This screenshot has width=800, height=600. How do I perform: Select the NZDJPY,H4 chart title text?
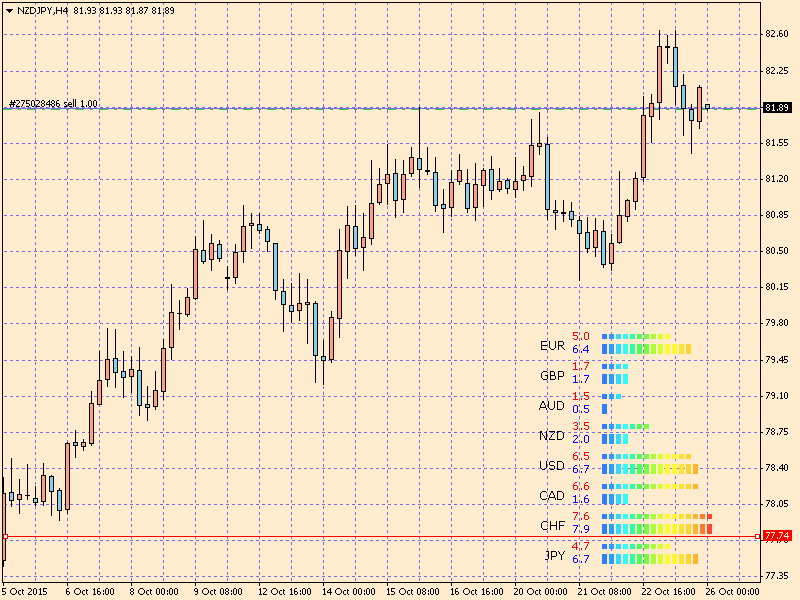coord(42,10)
